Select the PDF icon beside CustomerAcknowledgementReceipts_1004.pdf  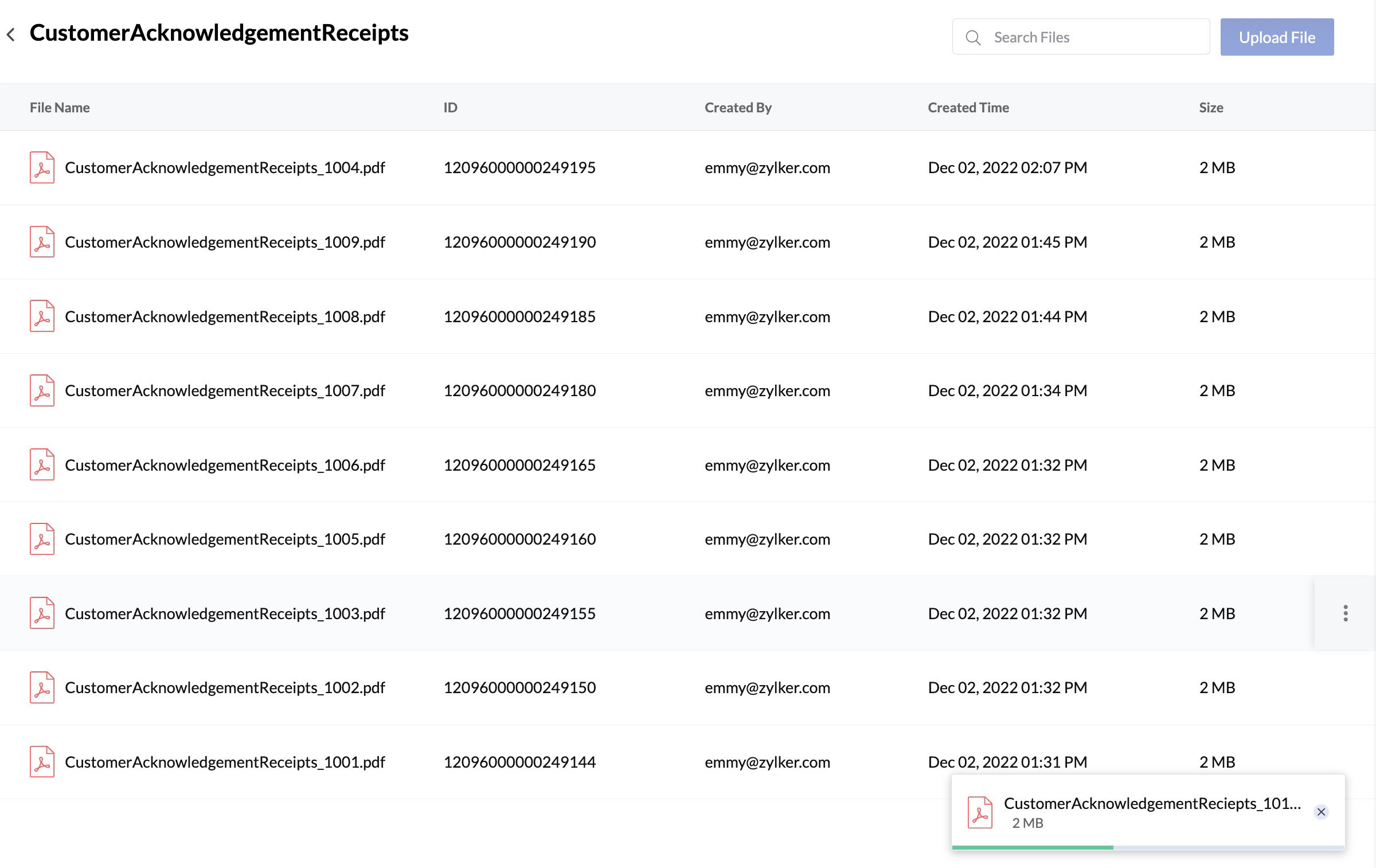(x=42, y=167)
